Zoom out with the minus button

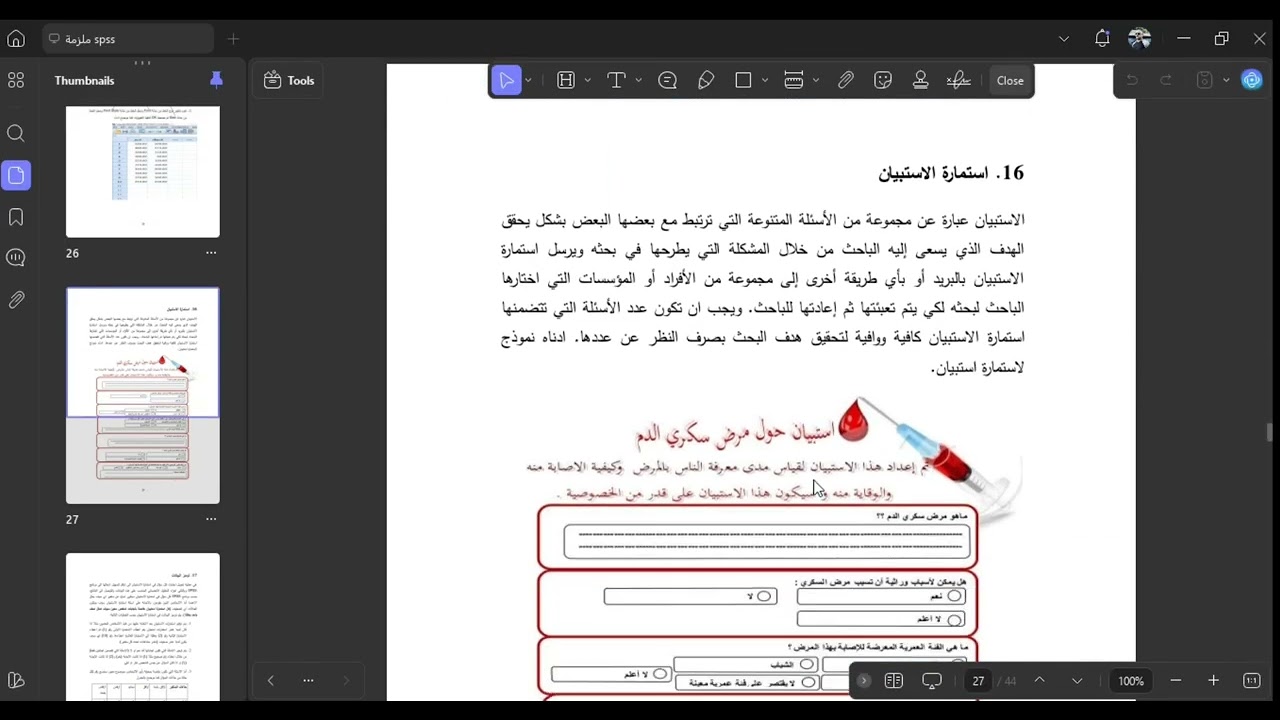click(x=1176, y=681)
